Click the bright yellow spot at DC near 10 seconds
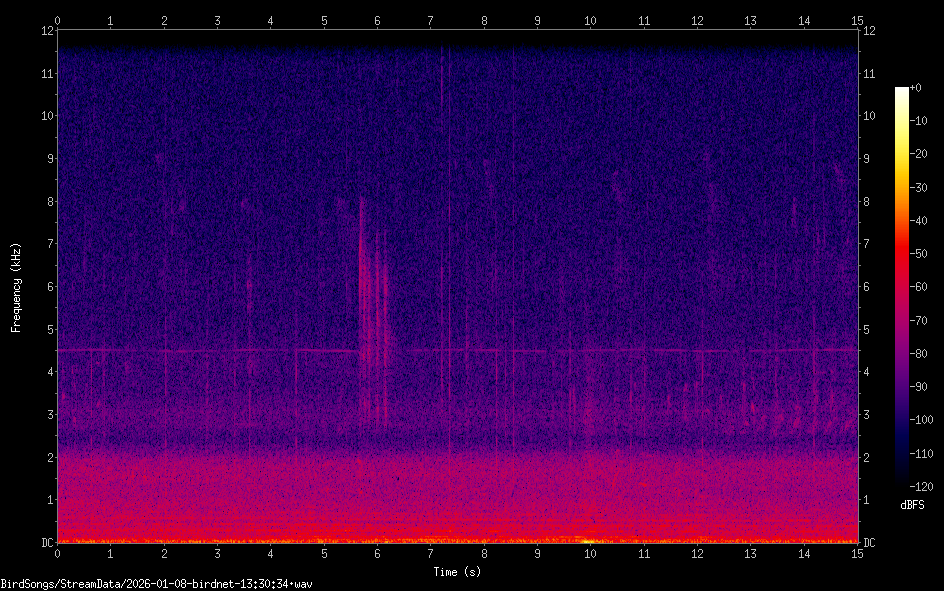This screenshot has height=591, width=944. coord(588,541)
